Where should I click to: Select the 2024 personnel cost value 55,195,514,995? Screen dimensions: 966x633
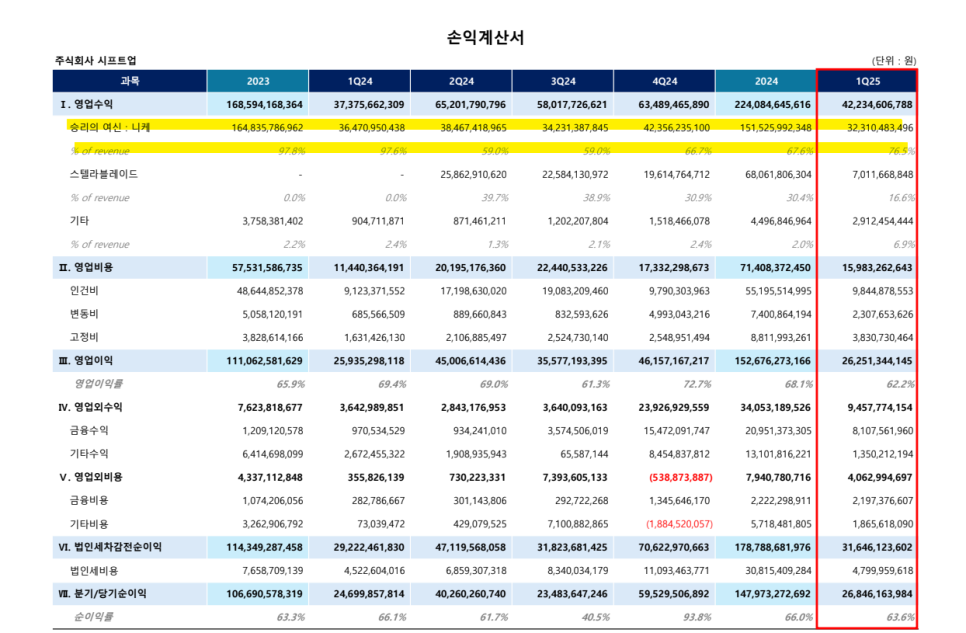click(x=778, y=291)
